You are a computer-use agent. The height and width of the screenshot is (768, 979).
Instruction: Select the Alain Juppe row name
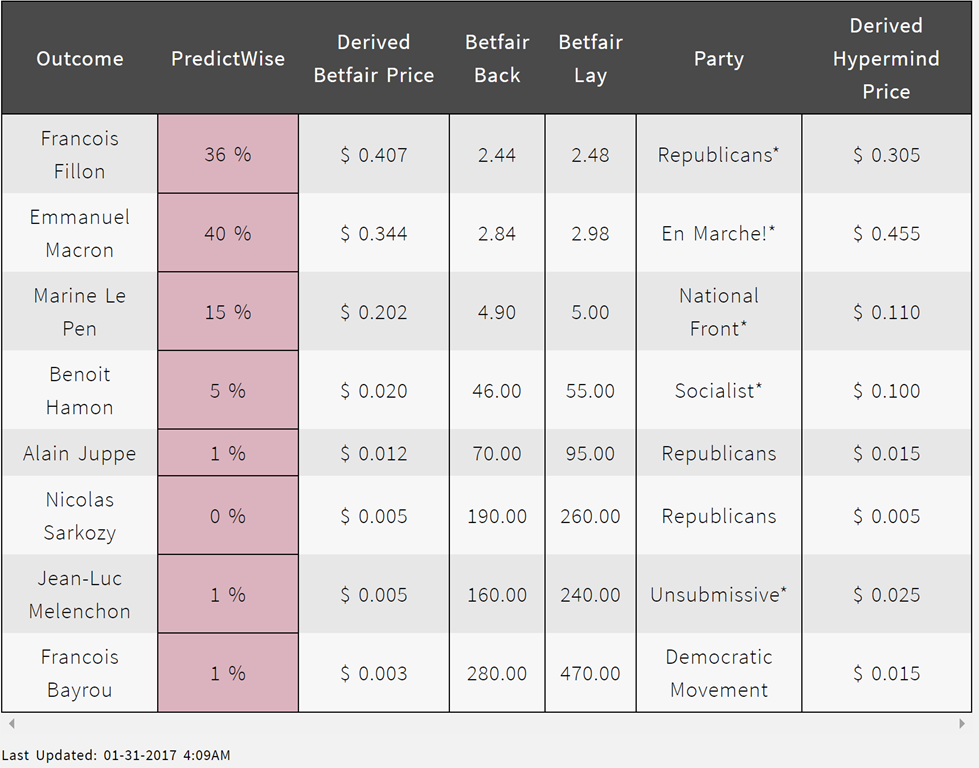79,453
